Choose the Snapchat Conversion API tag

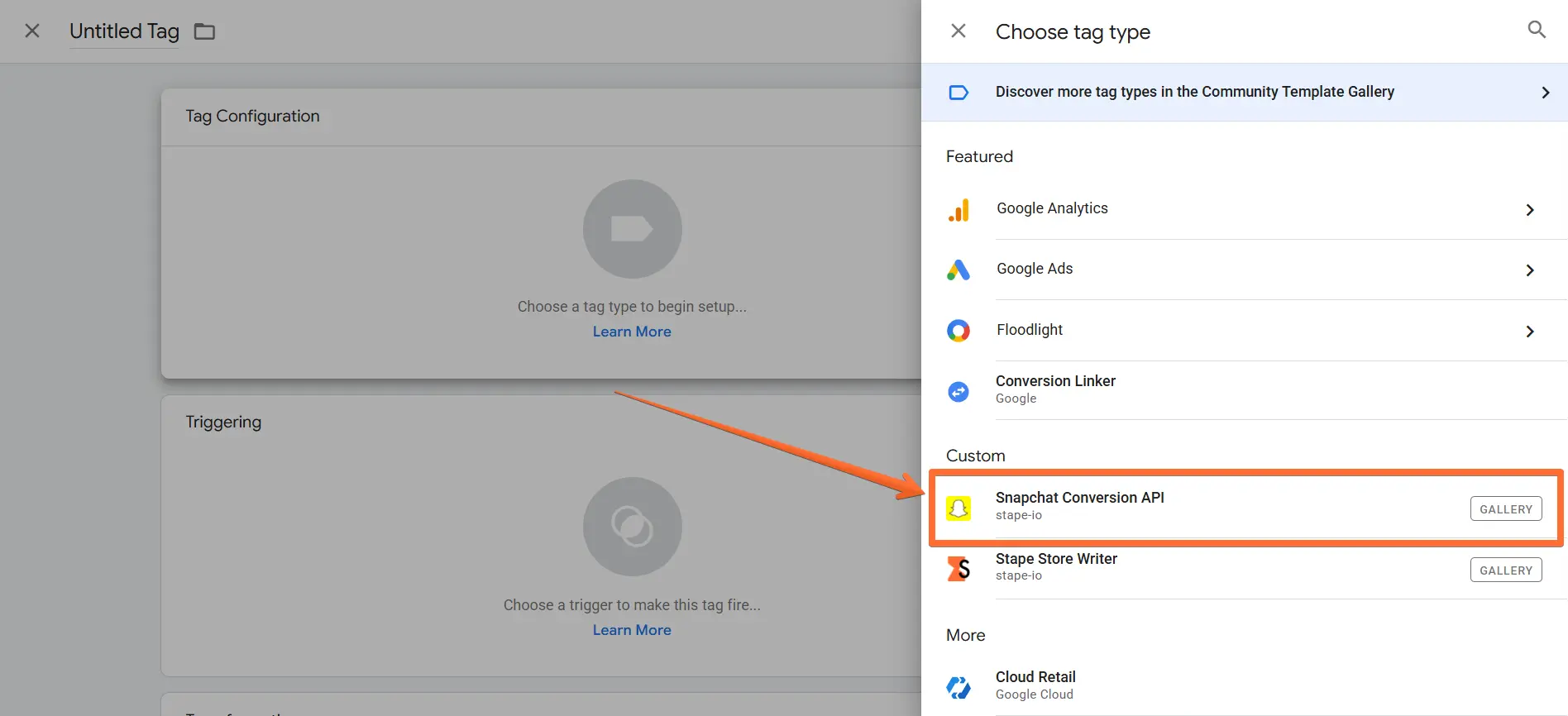point(1245,507)
